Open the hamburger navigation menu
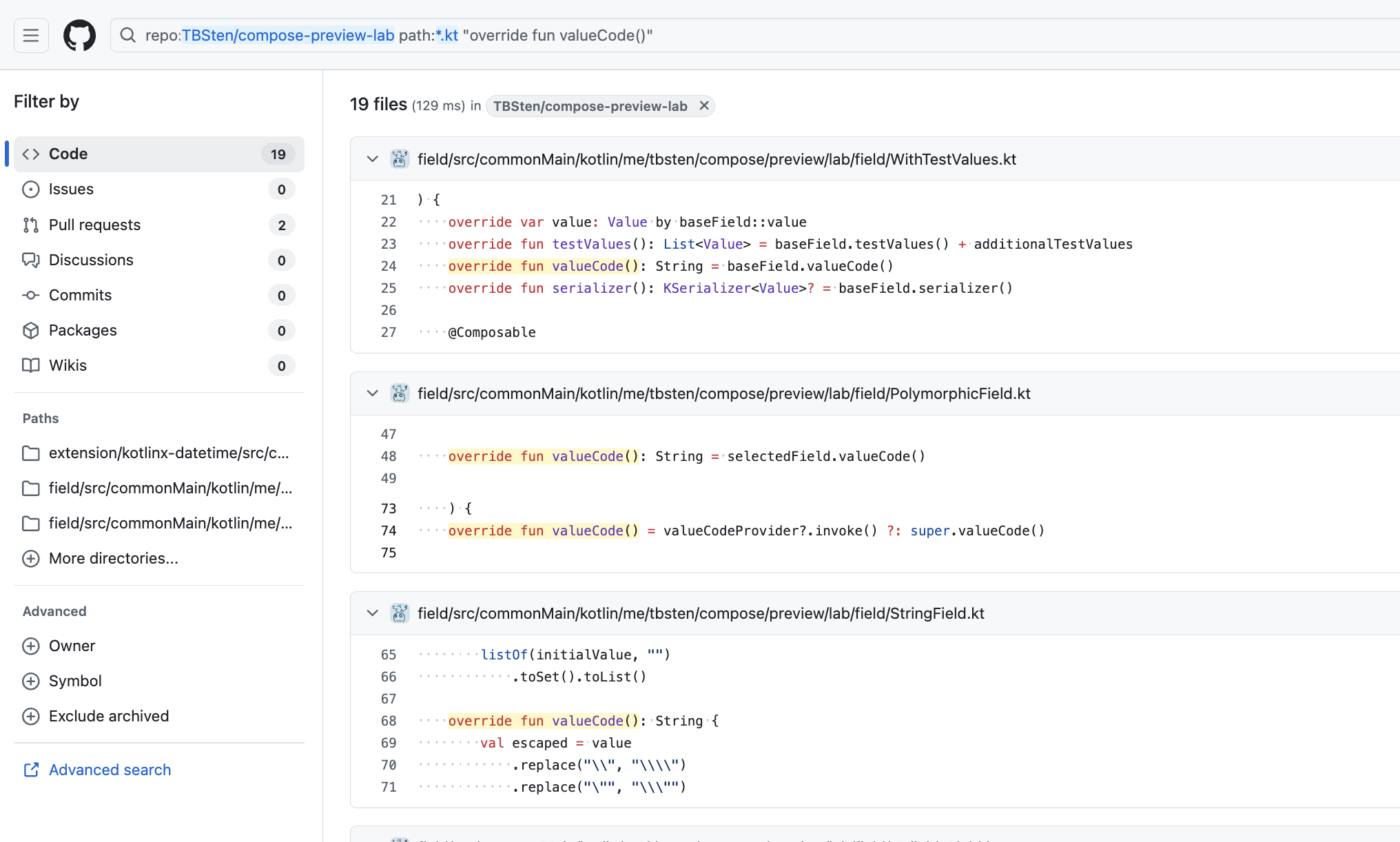 click(x=31, y=35)
